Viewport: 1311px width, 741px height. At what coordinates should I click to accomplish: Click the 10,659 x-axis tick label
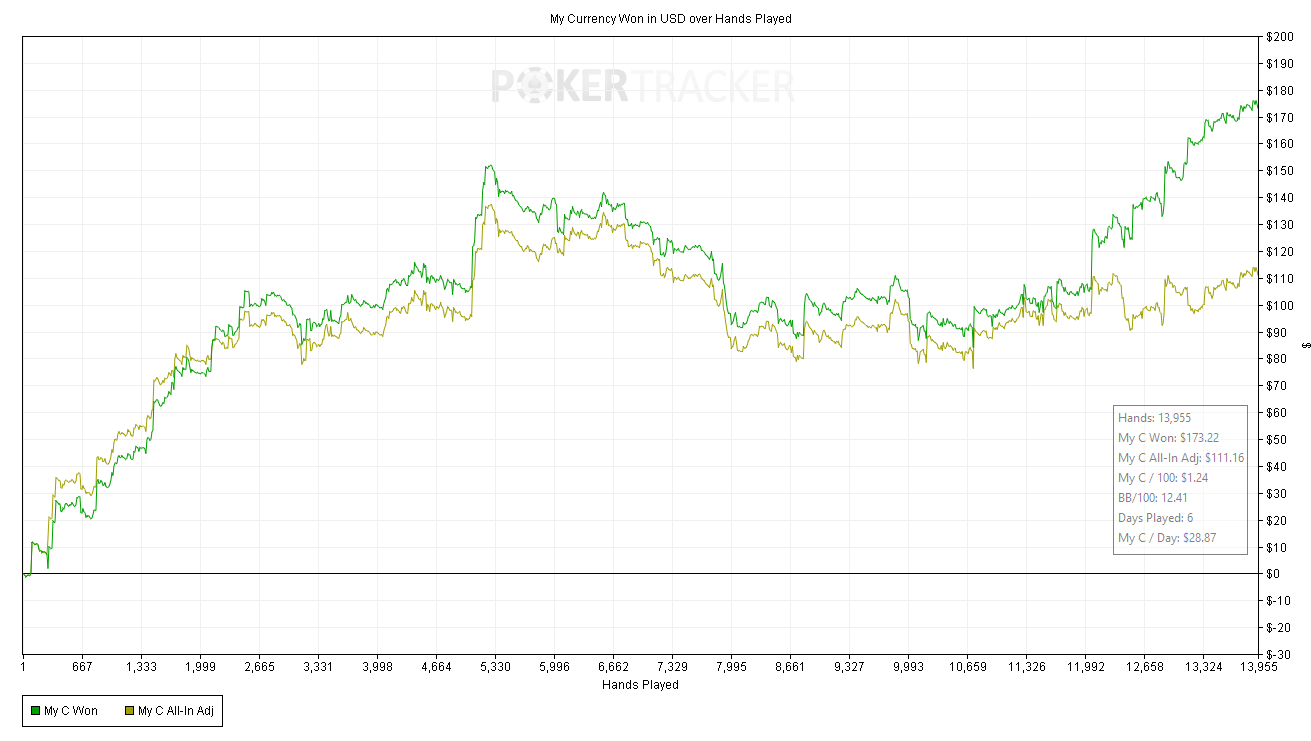click(967, 667)
